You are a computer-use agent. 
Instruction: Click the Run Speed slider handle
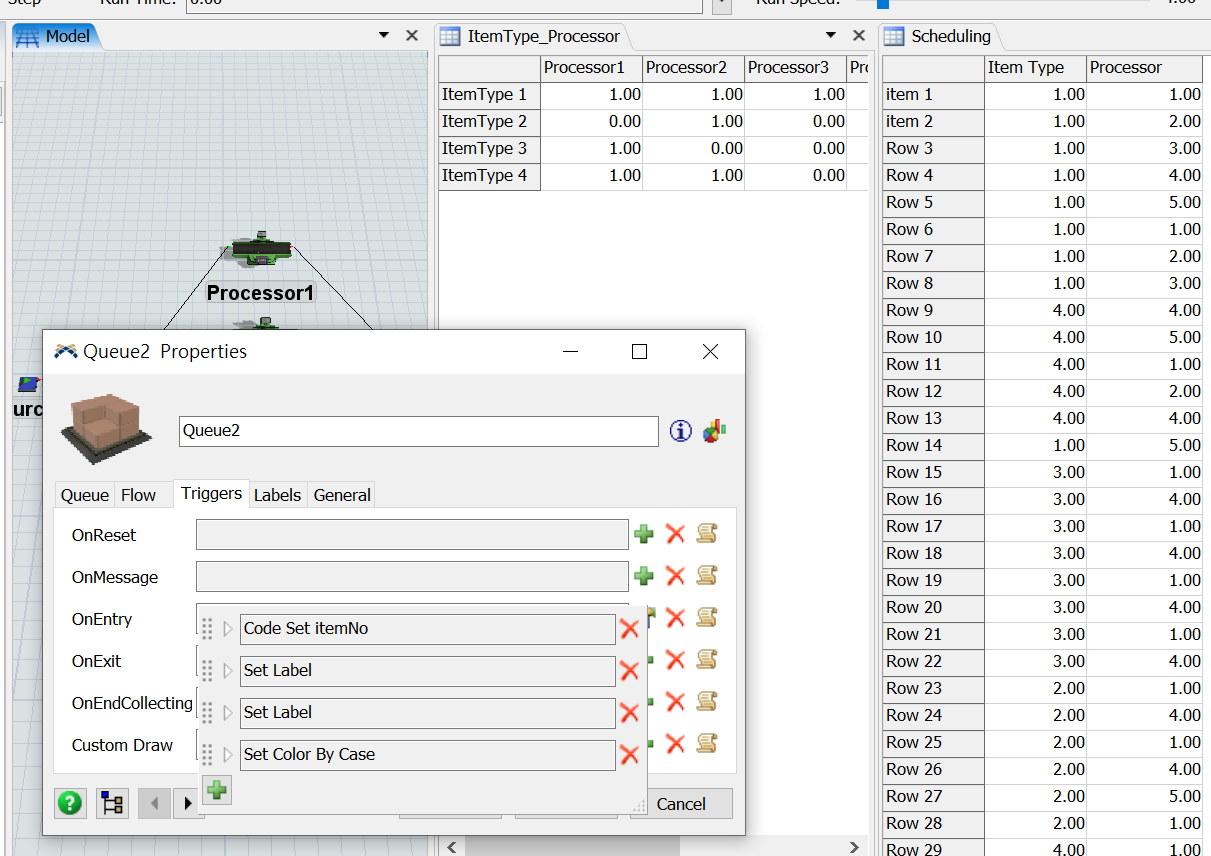[883, 3]
